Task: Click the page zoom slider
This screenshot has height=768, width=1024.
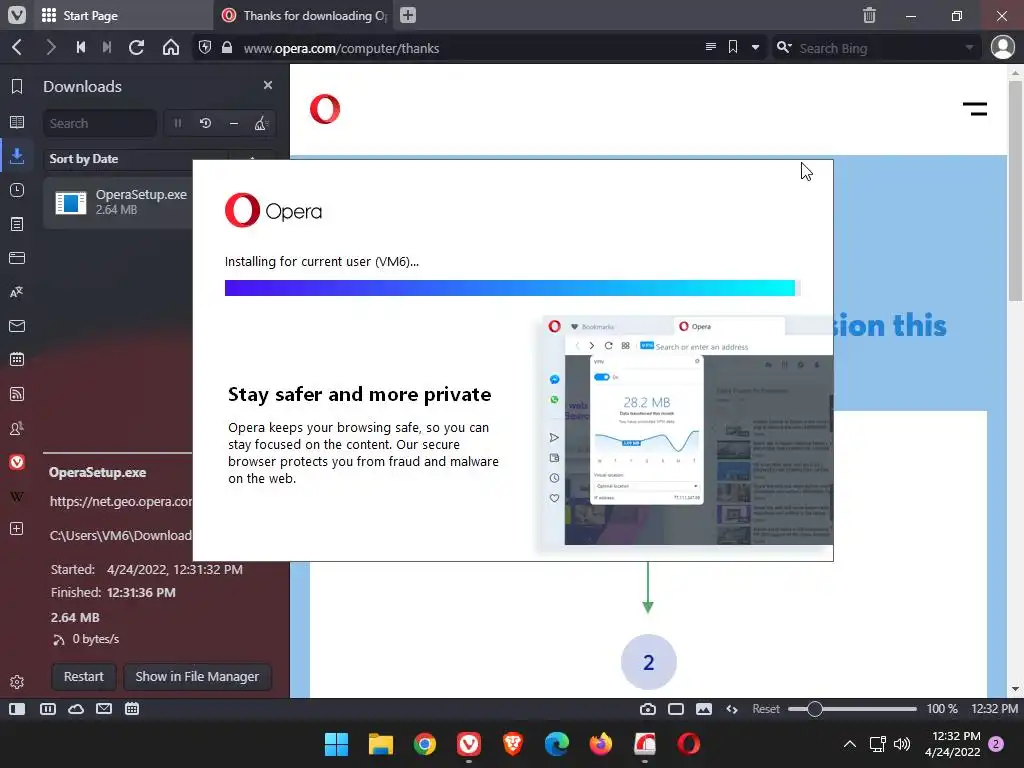Action: click(852, 709)
